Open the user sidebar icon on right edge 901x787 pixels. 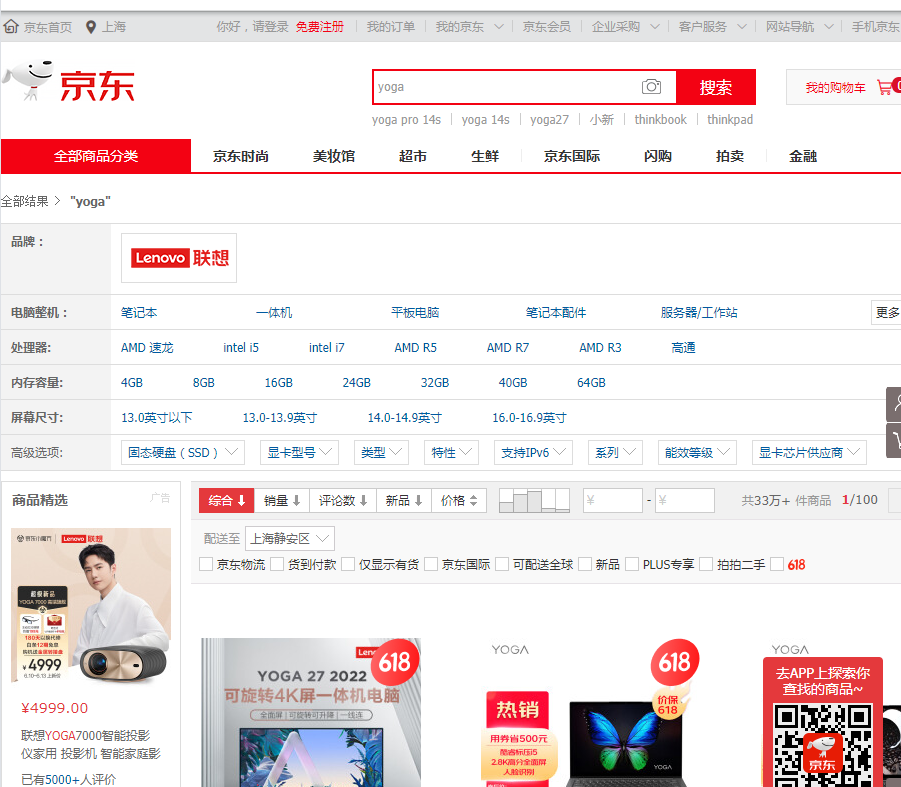[894, 404]
